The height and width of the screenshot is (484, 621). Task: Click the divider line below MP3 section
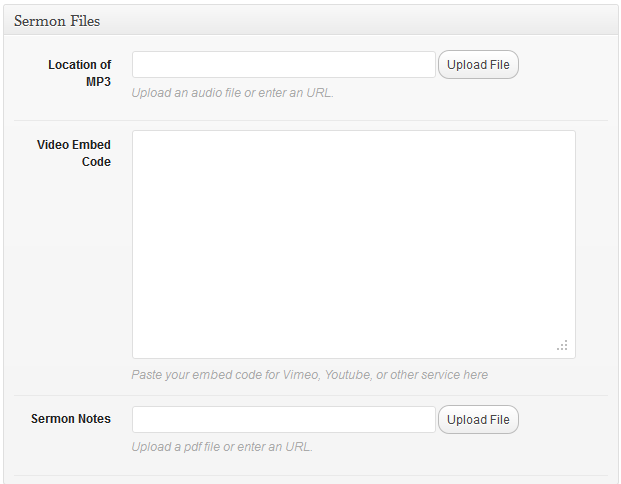[311, 120]
